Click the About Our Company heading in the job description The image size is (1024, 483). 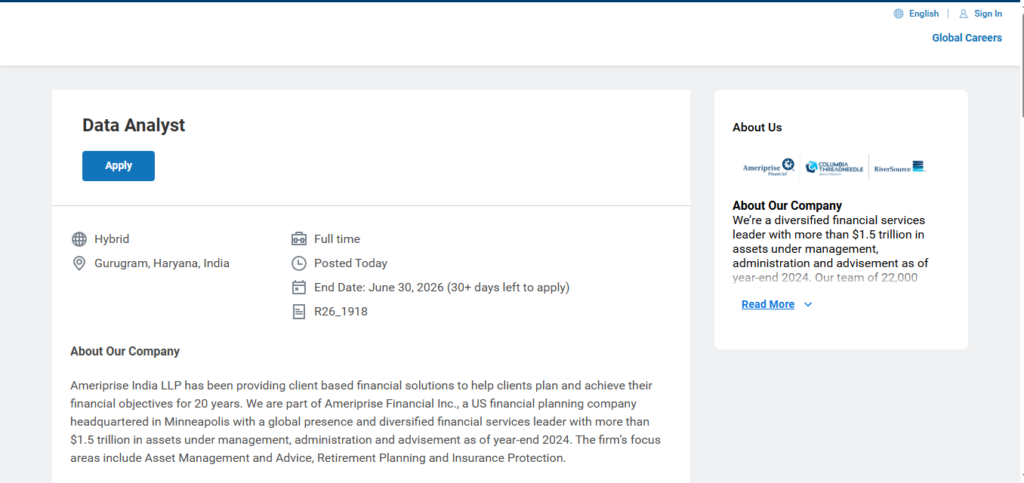(x=125, y=351)
